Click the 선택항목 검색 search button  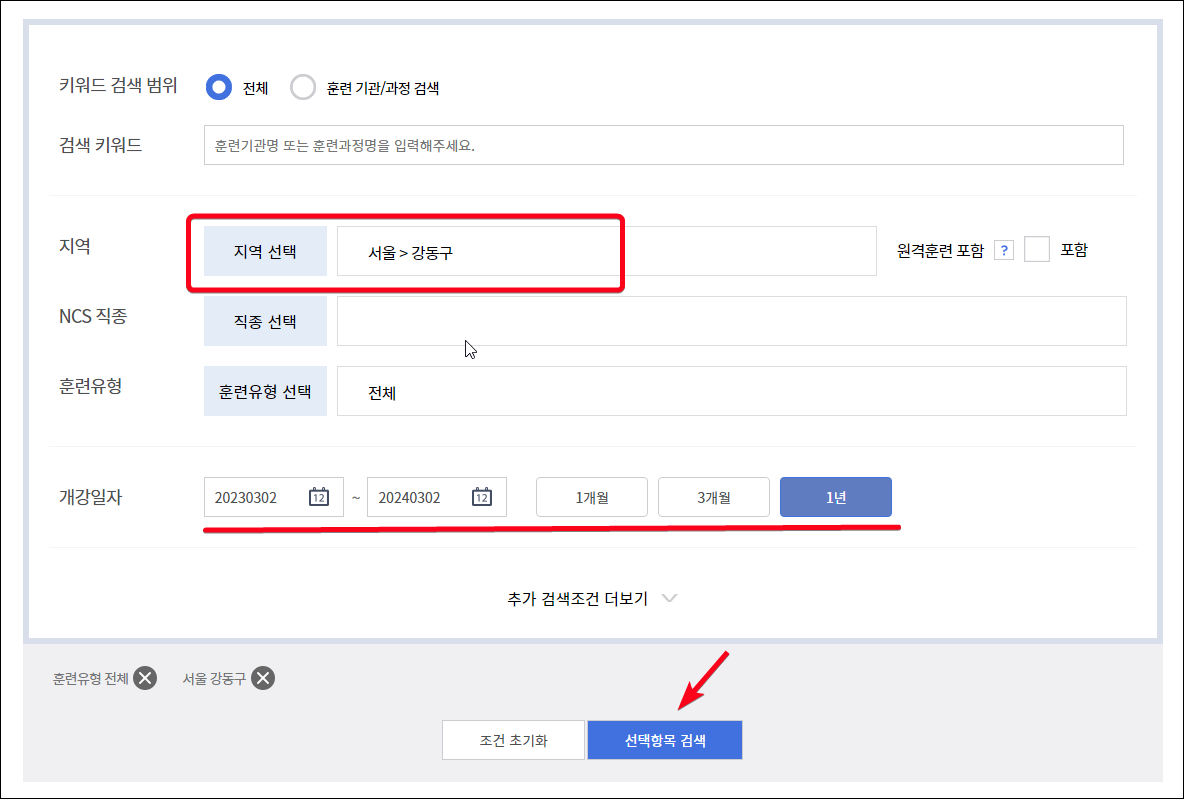point(664,739)
